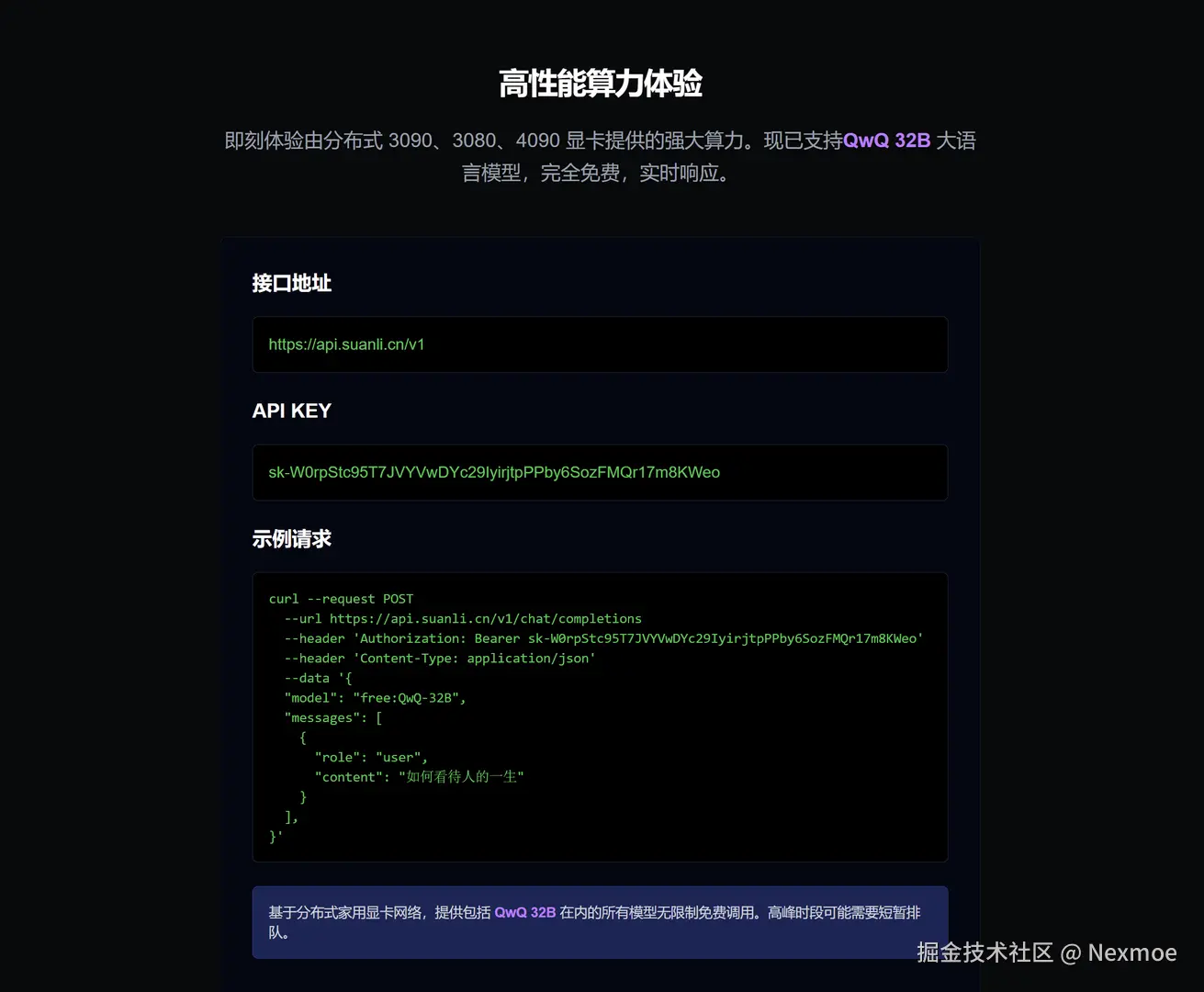Select the 示例请求 heading
1204x992 pixels.
[292, 539]
